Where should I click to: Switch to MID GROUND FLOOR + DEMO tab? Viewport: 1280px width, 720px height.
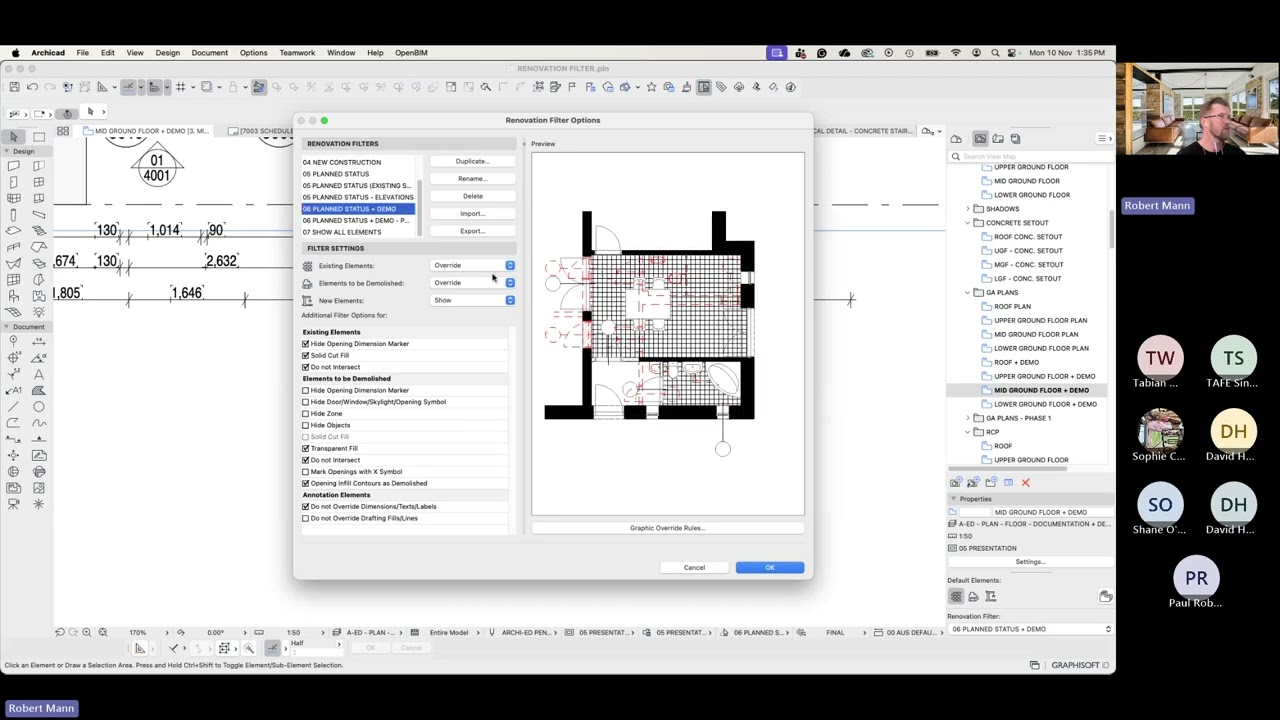[147, 131]
